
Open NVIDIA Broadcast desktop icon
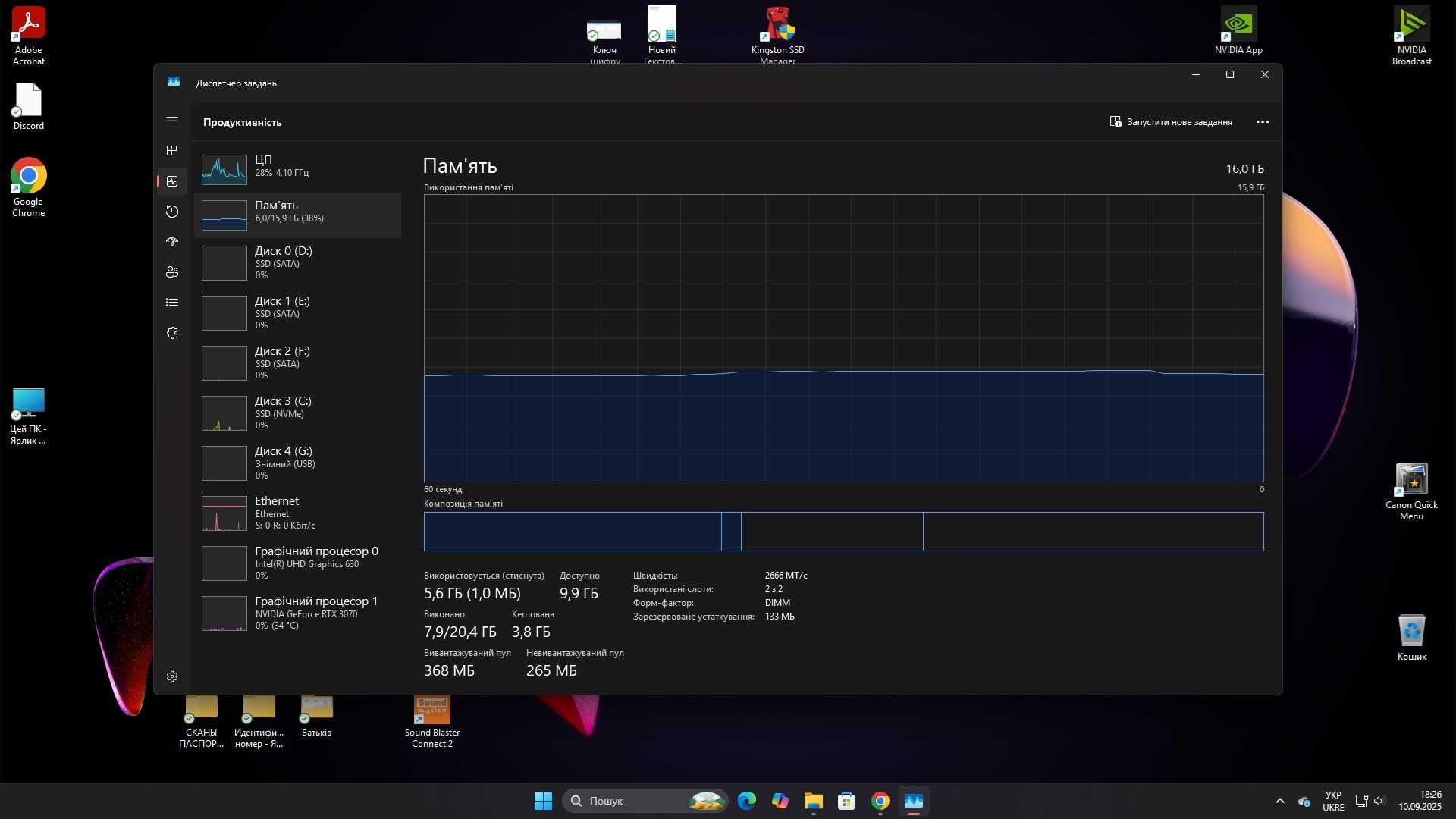click(x=1411, y=36)
